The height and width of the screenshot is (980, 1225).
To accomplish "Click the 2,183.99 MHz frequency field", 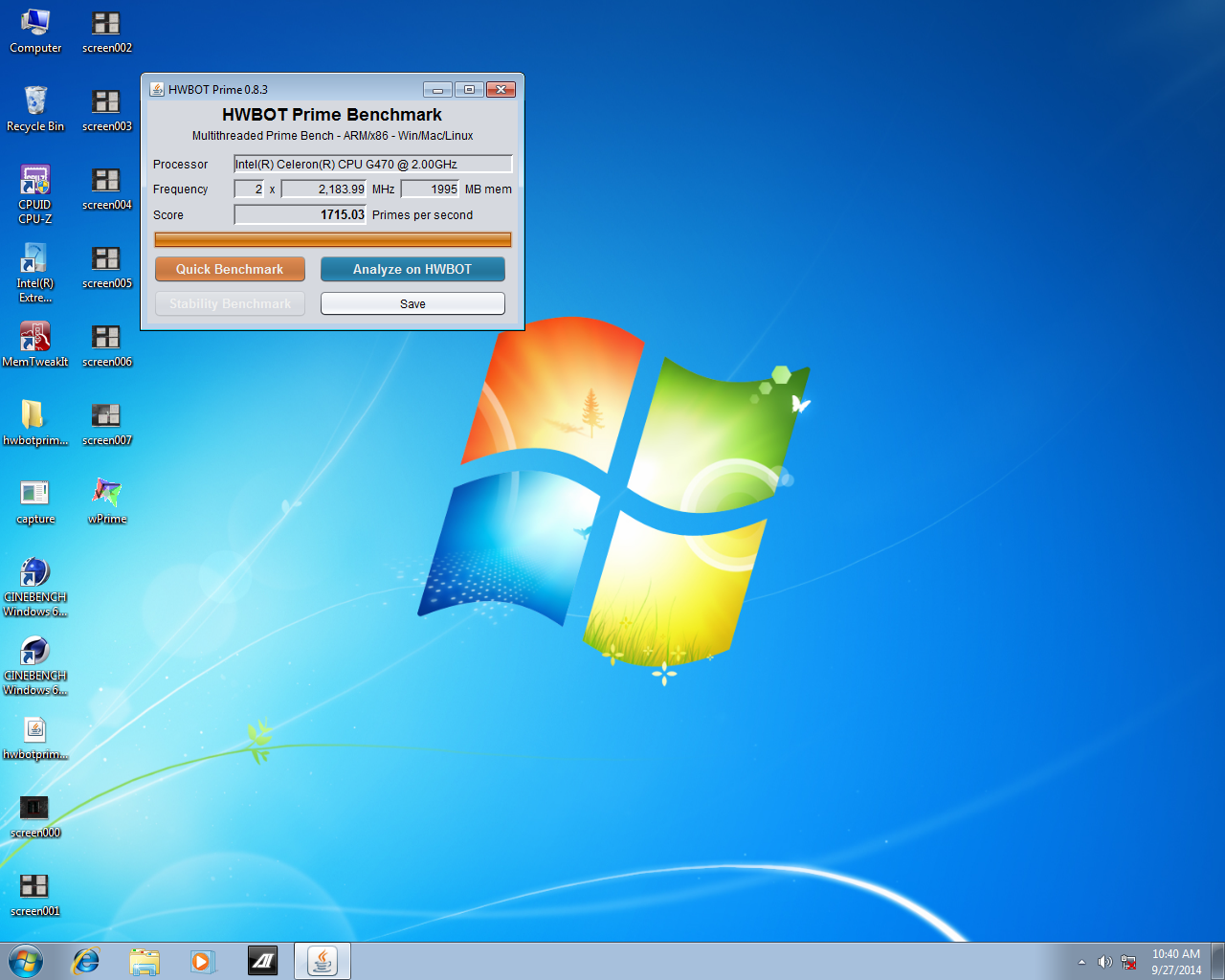I will [323, 189].
